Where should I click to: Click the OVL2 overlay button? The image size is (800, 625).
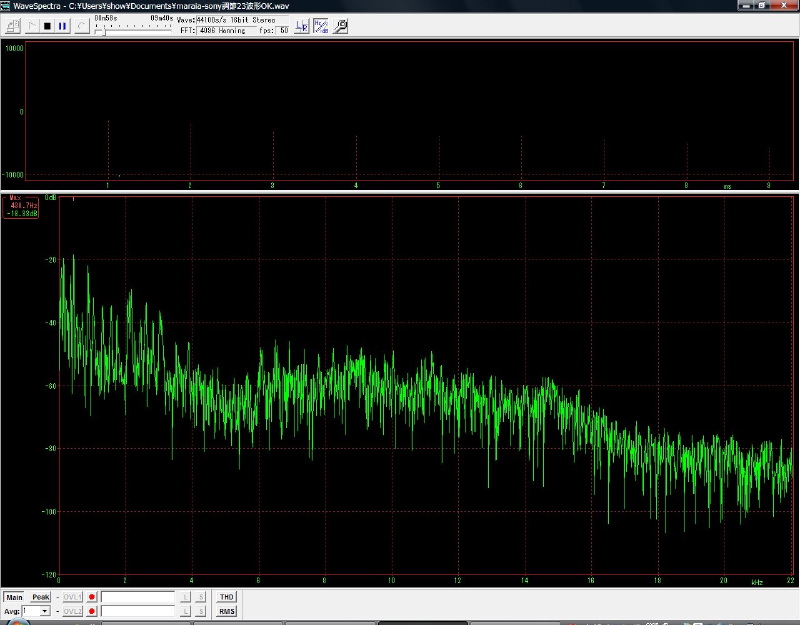[x=73, y=611]
